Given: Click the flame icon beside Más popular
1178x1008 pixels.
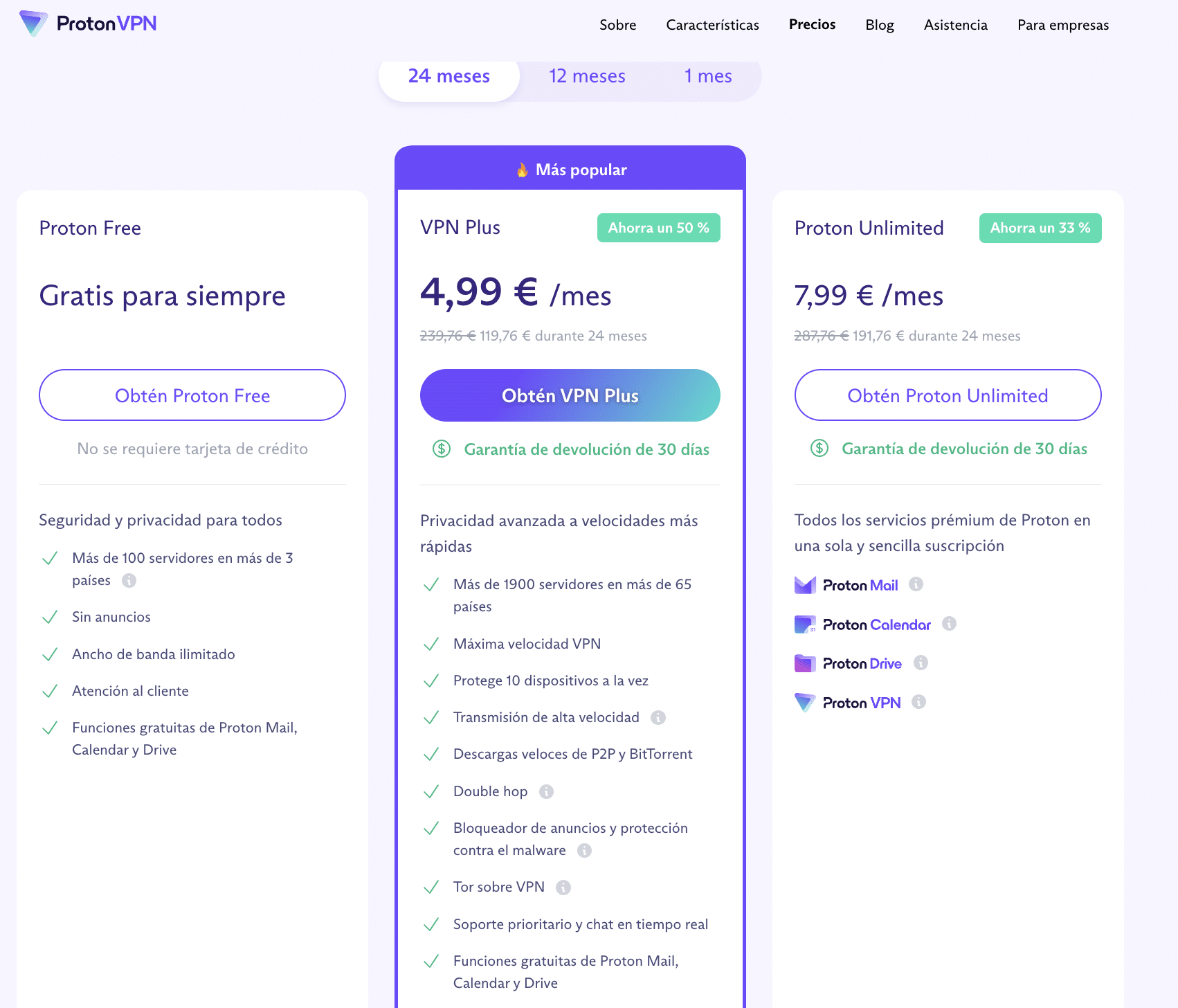Looking at the screenshot, I should tap(523, 170).
